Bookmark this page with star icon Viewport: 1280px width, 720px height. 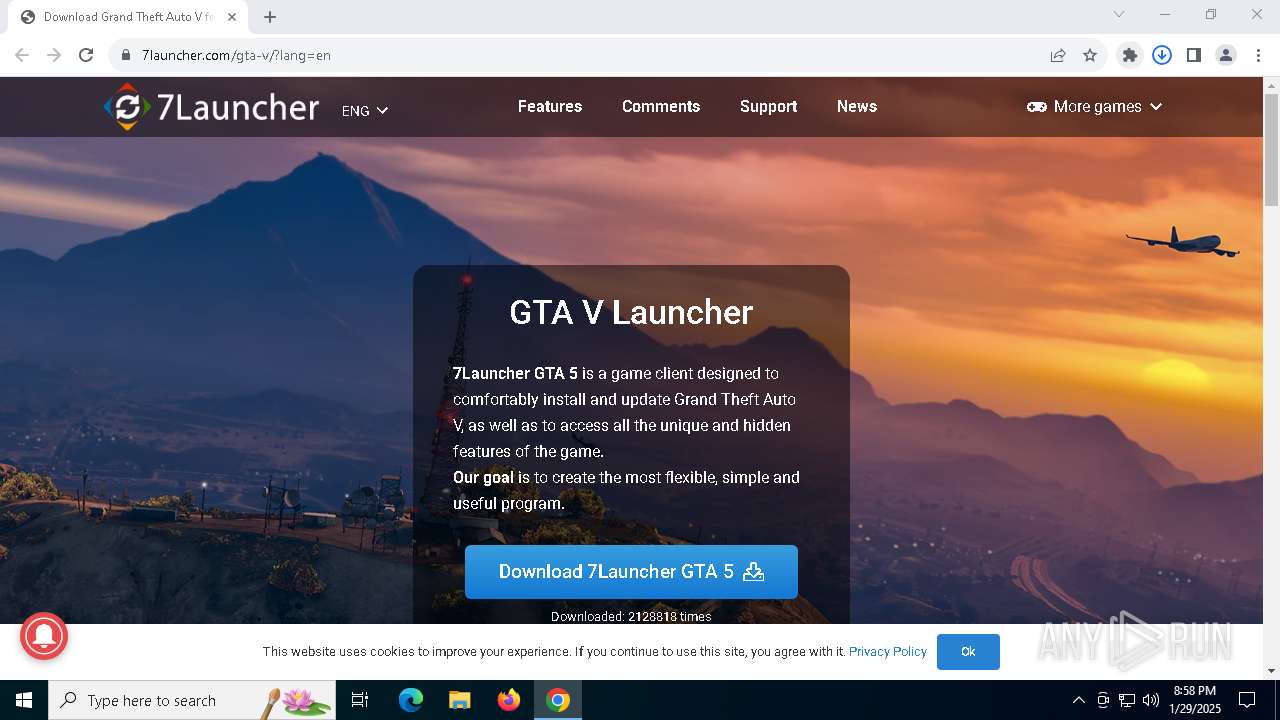click(1090, 55)
